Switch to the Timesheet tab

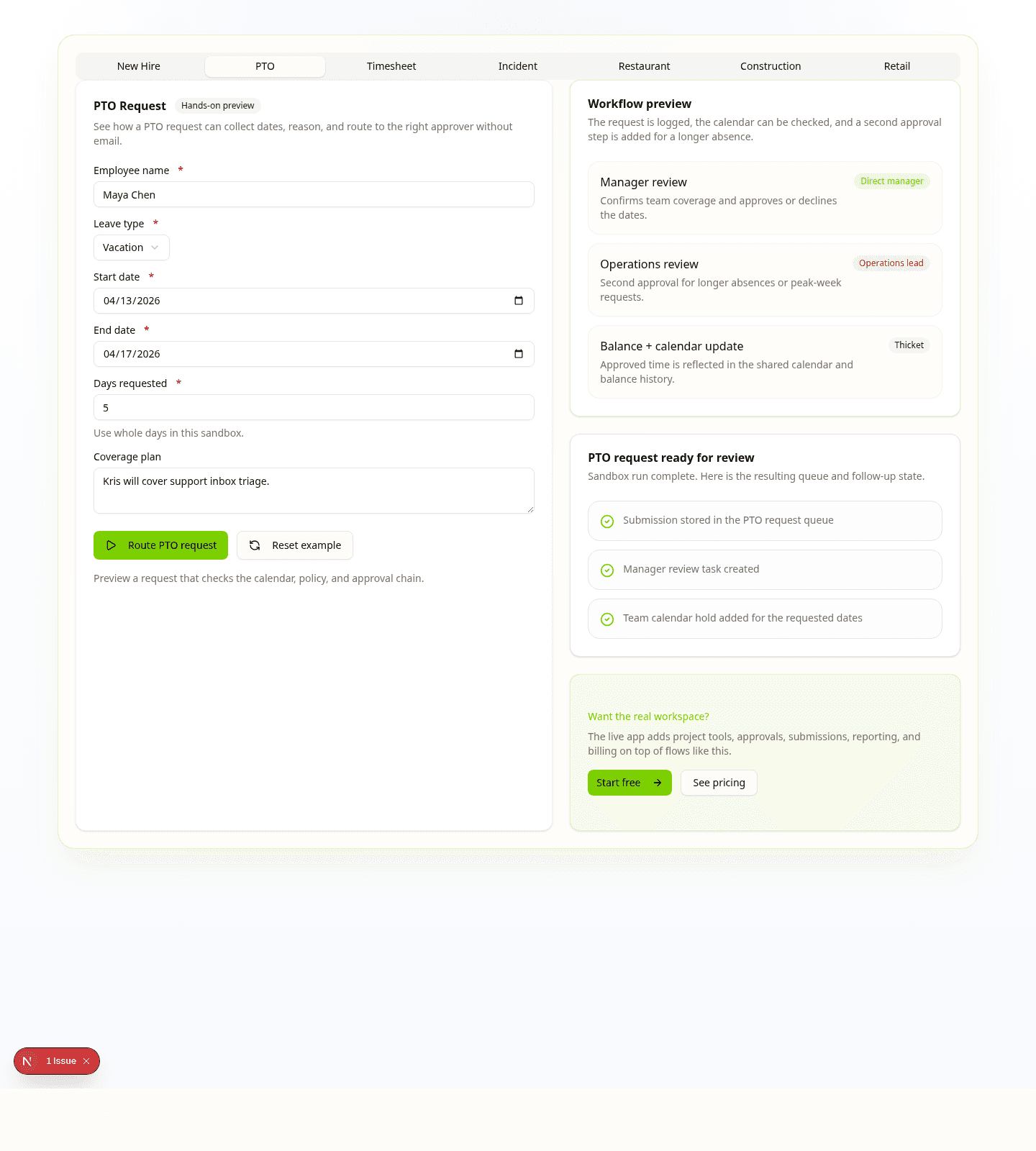(x=391, y=66)
